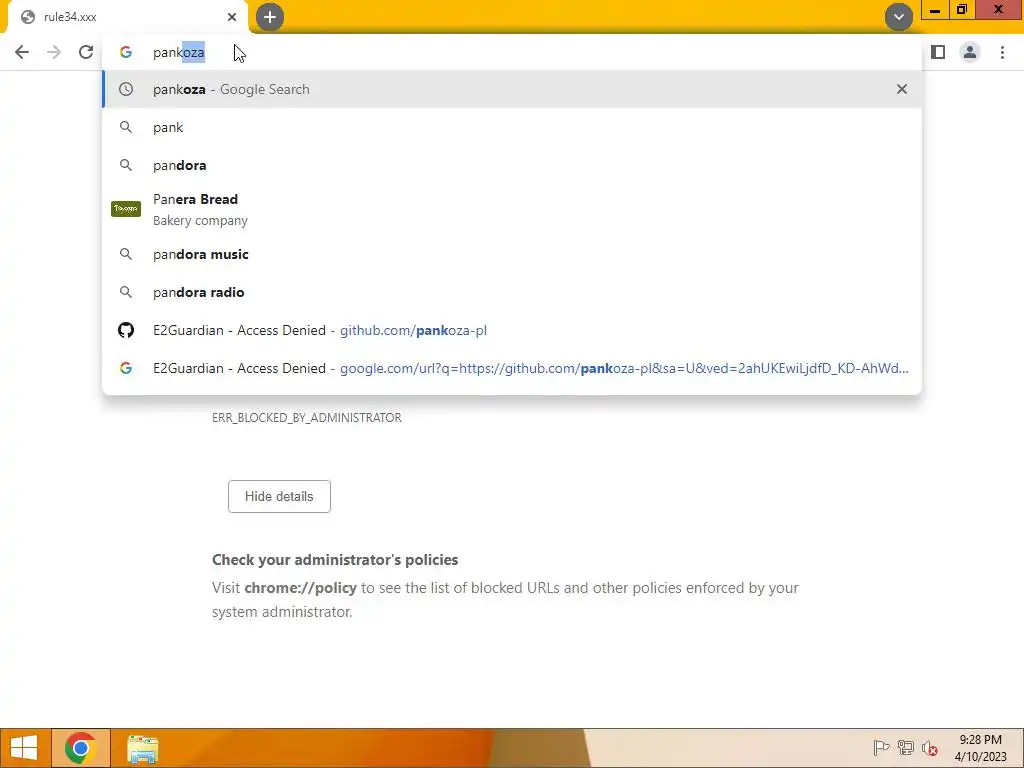Open the Windows Start menu
Screen dimensions: 1024x768
[24, 748]
